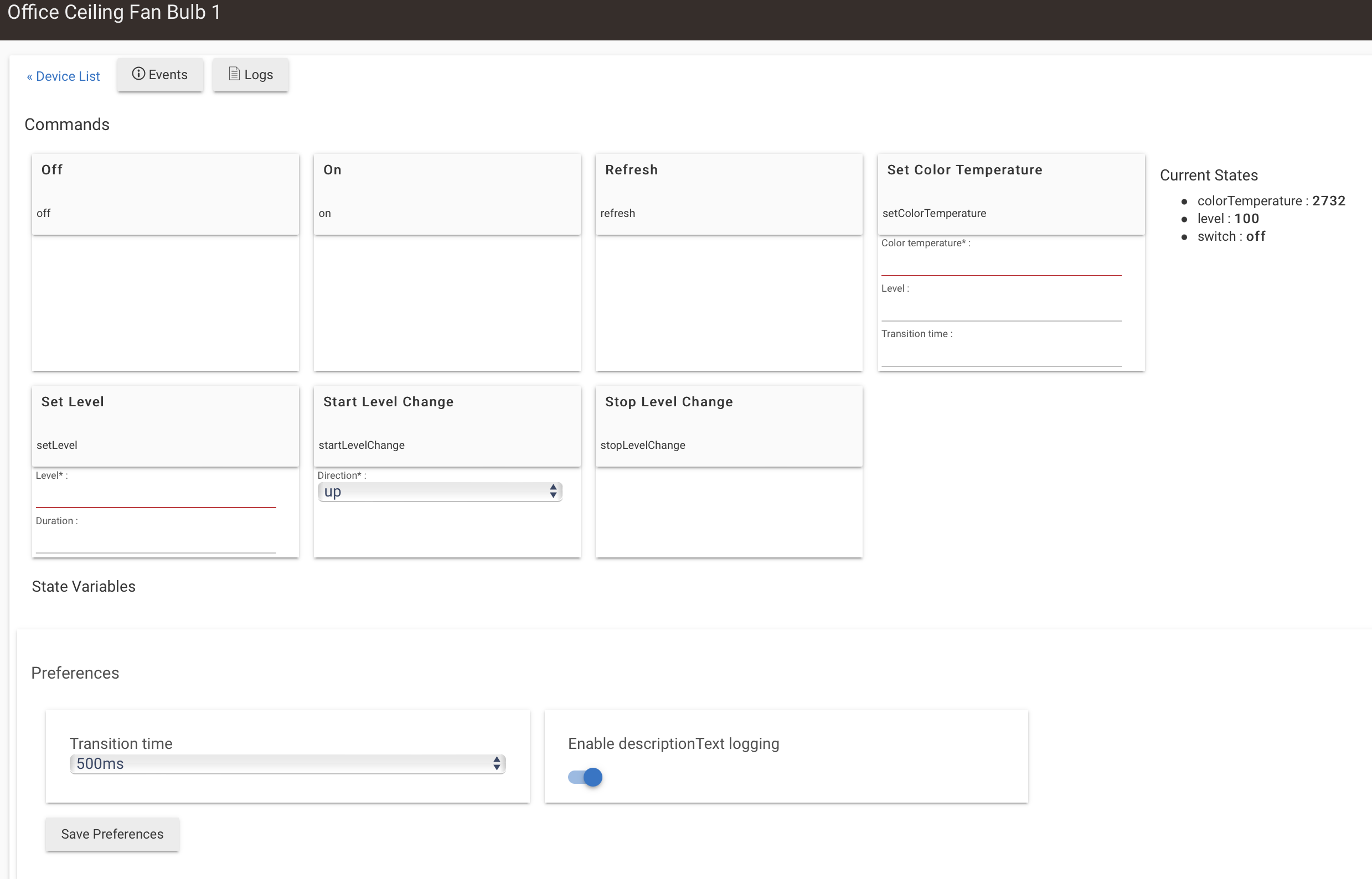Viewport: 1372px width, 879px height.
Task: Run the Start Level Change command
Action: pyautogui.click(x=446, y=426)
